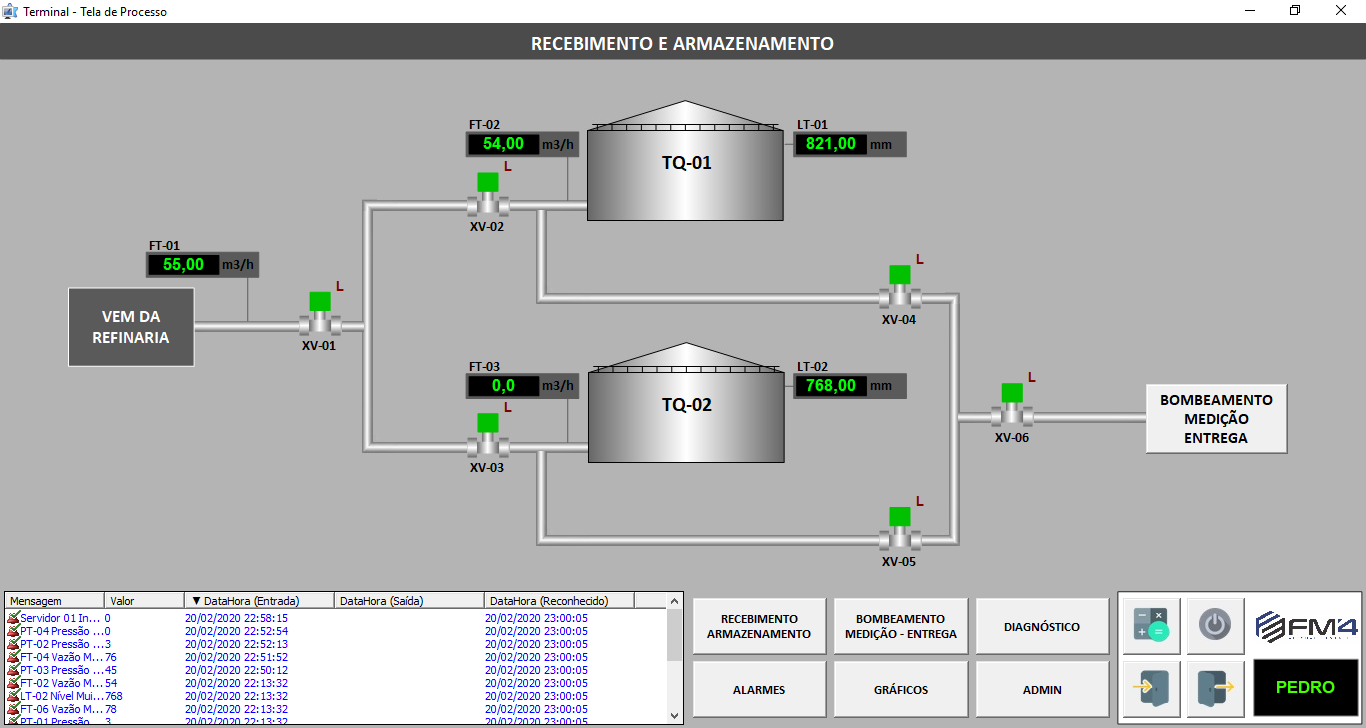Click the login door icon

point(1151,688)
